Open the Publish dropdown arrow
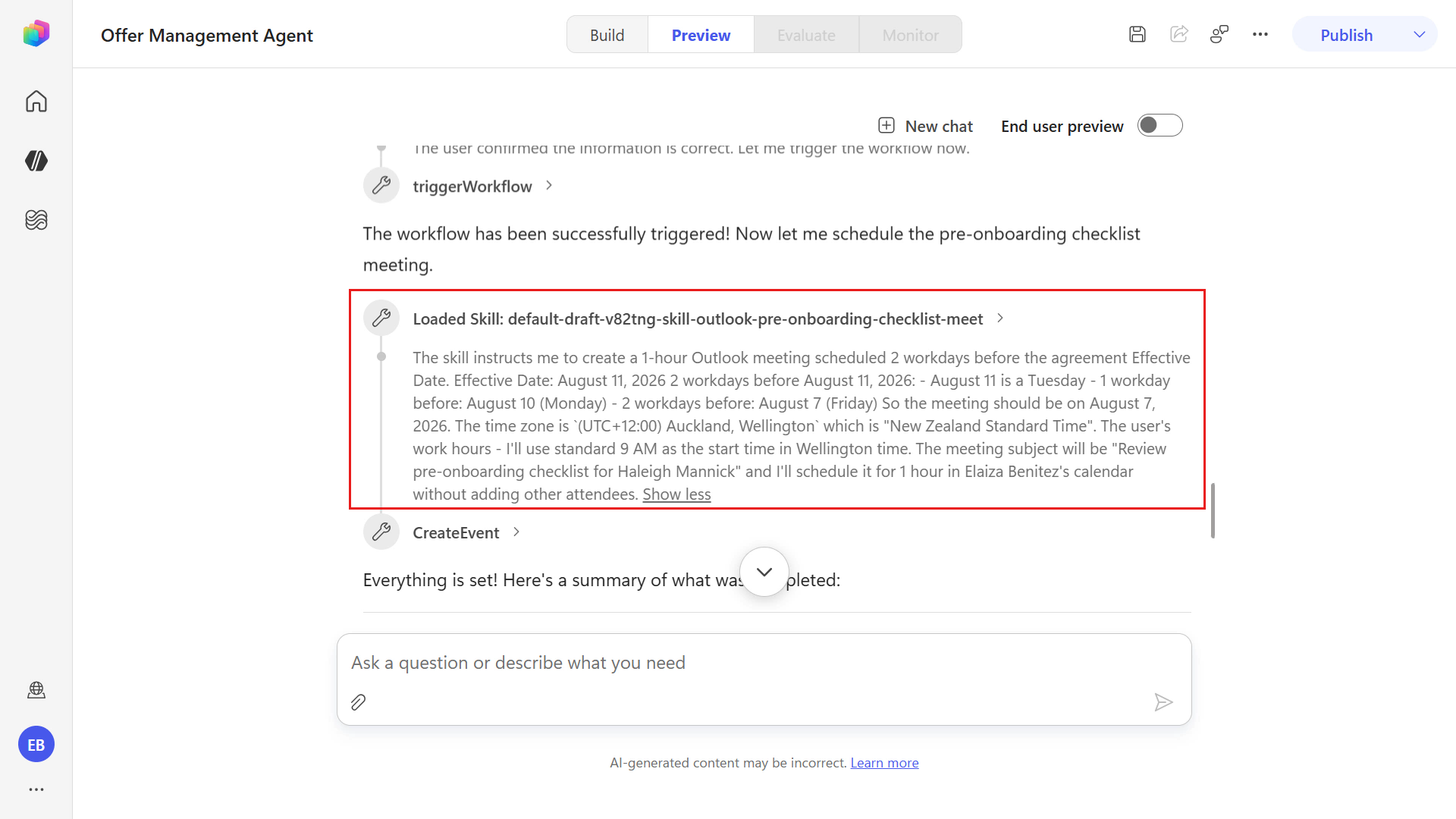1456x819 pixels. tap(1420, 35)
